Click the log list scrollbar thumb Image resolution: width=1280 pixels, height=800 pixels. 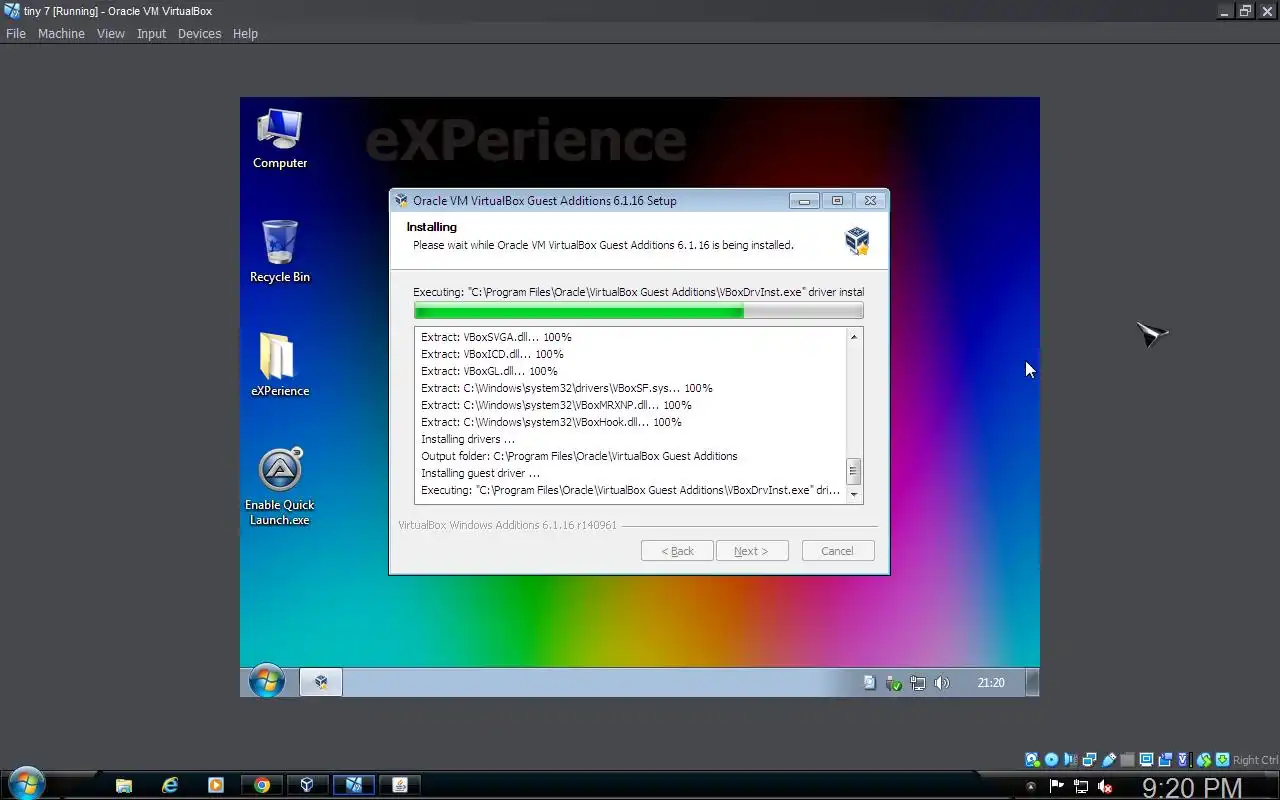(x=854, y=471)
